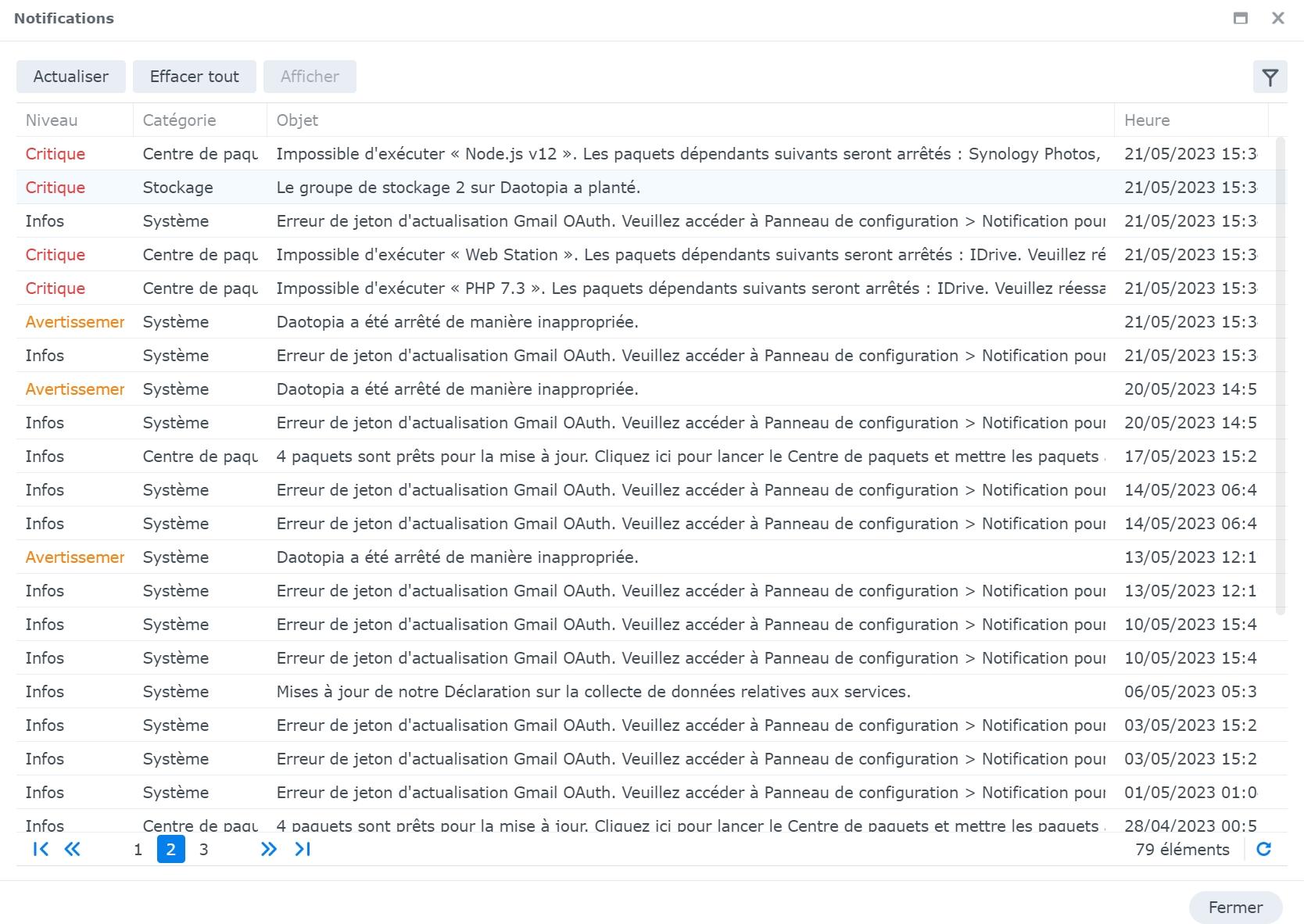The image size is (1304, 924).
Task: Sort by the Heure column header
Action: [1191, 120]
